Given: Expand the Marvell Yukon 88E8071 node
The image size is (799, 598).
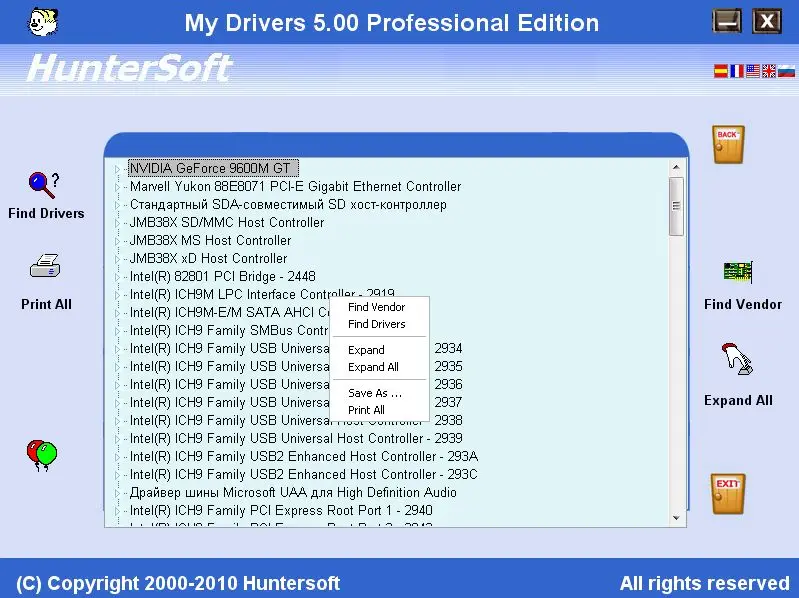Looking at the screenshot, I should coord(117,187).
